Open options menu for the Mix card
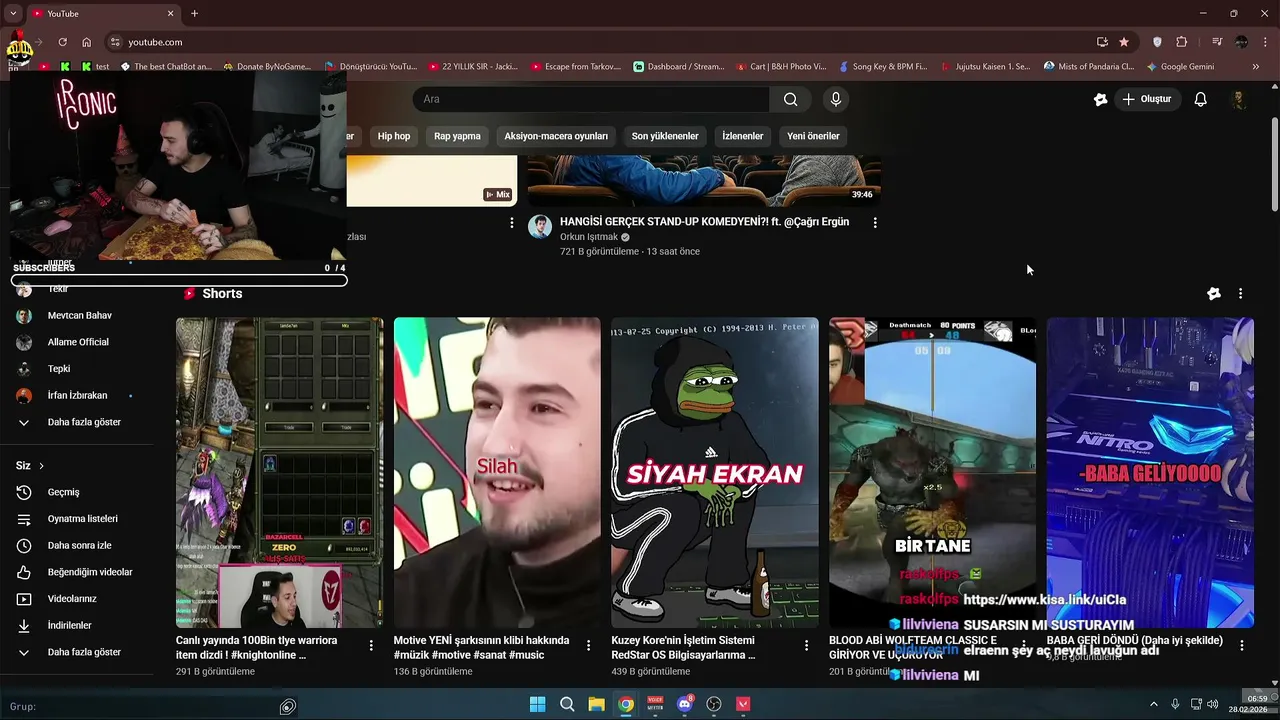 click(x=512, y=223)
